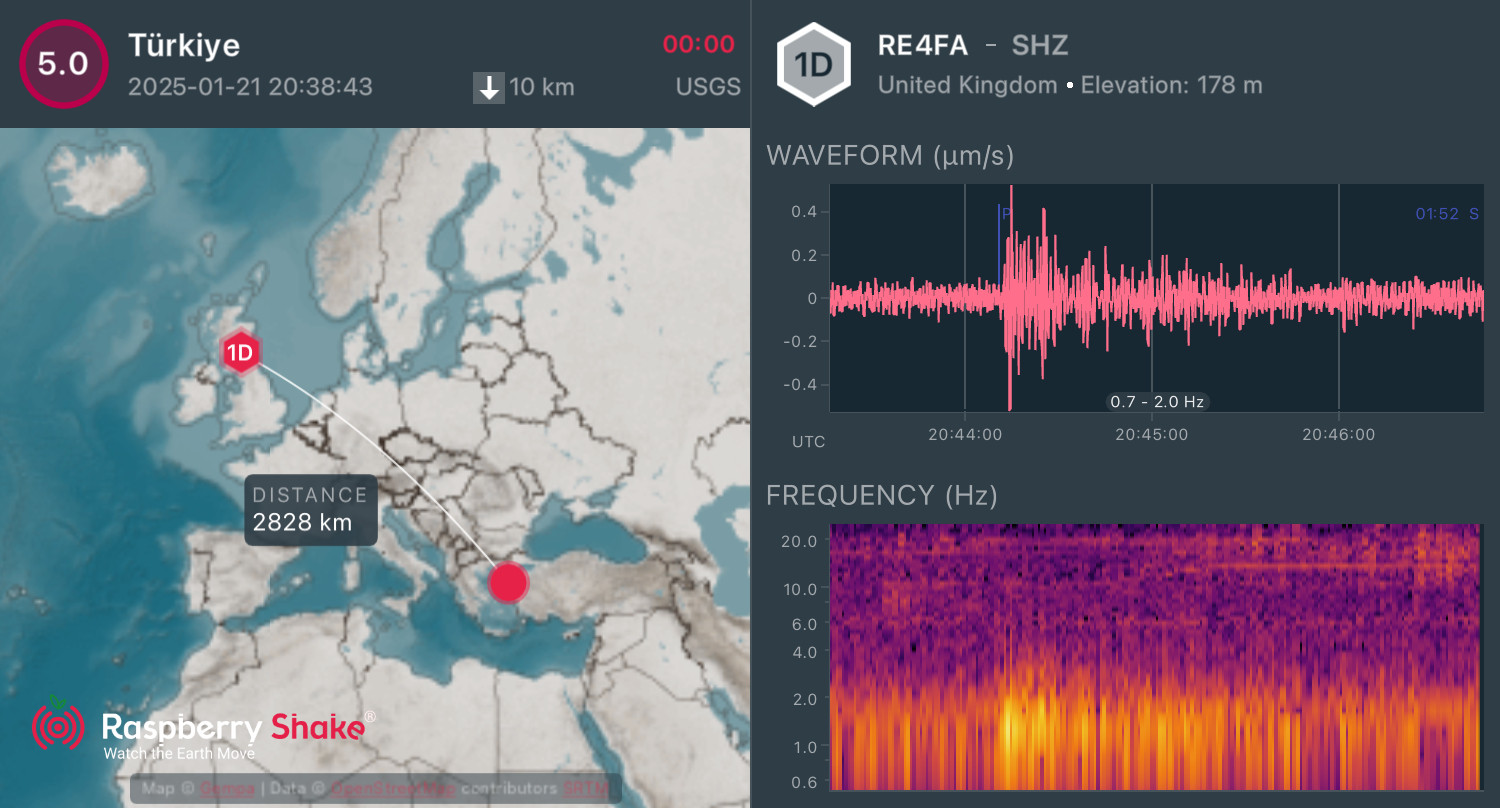Click the 2025-01-21 20:38:43 timestamp

(x=250, y=87)
